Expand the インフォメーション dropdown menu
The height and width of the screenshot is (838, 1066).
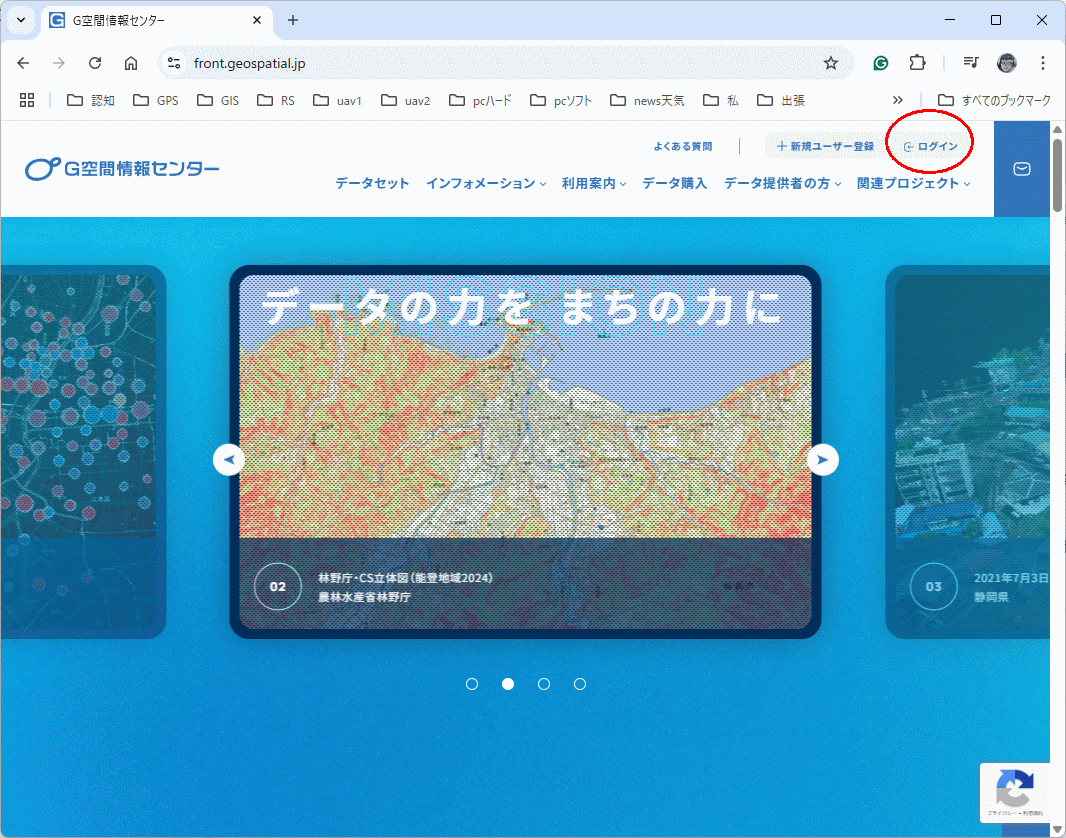coord(486,183)
